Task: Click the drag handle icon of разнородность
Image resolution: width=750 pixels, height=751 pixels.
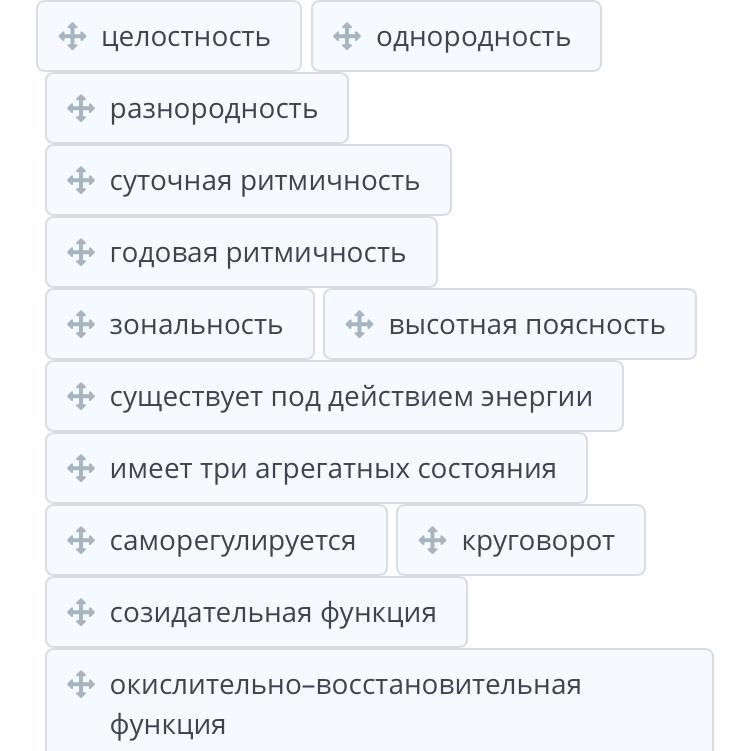Action: pyautogui.click(x=81, y=109)
